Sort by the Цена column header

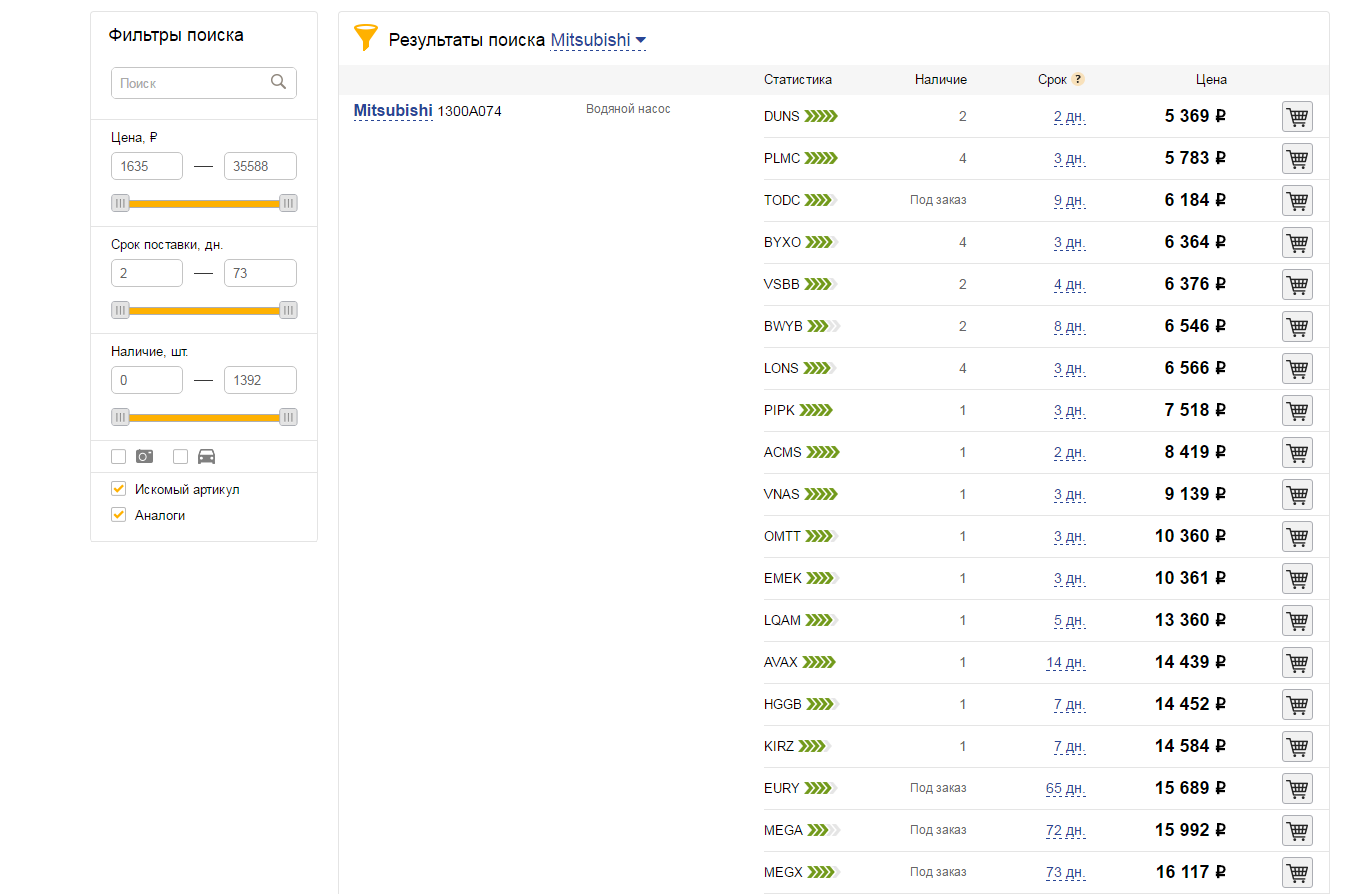(x=1211, y=80)
